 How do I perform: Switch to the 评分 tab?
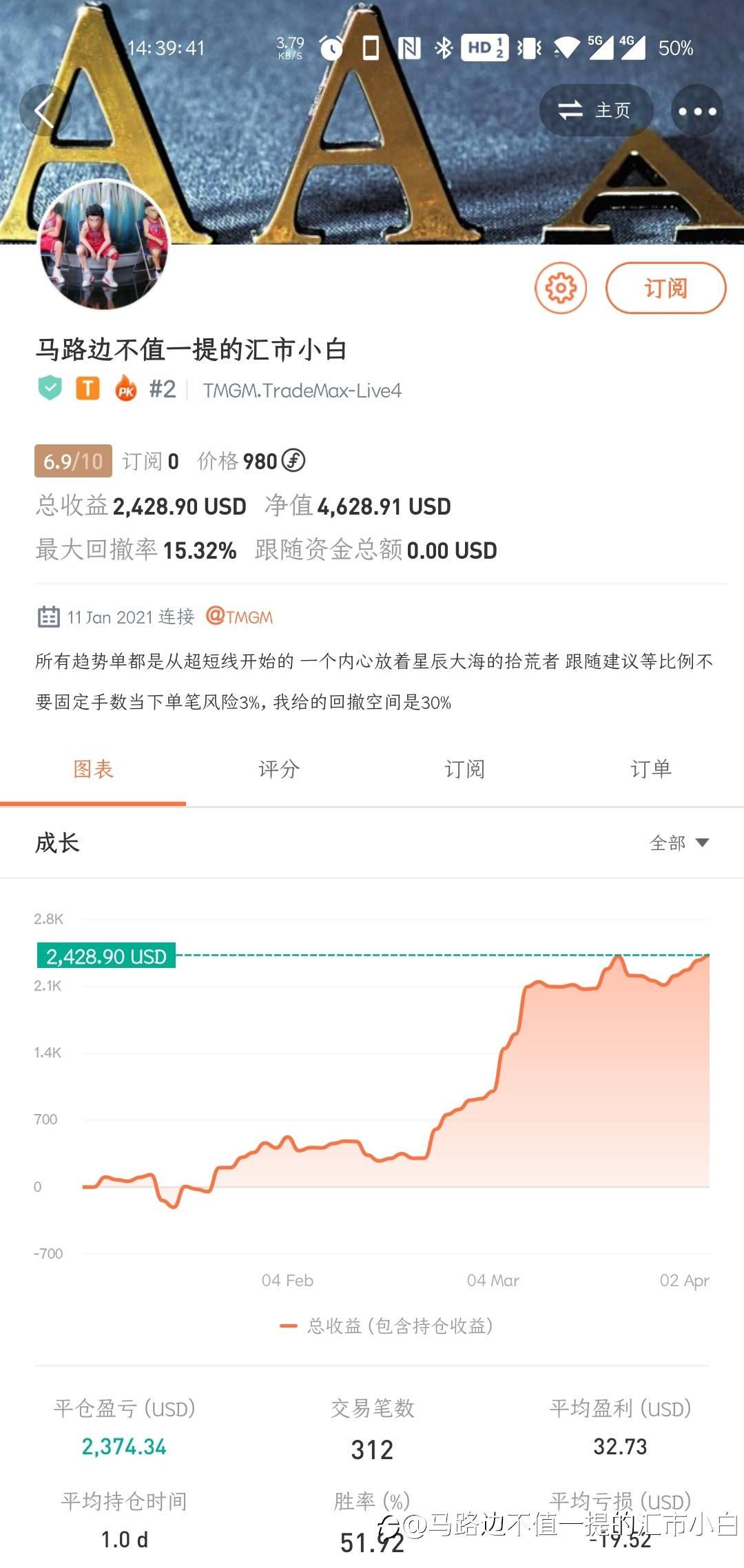tap(279, 769)
